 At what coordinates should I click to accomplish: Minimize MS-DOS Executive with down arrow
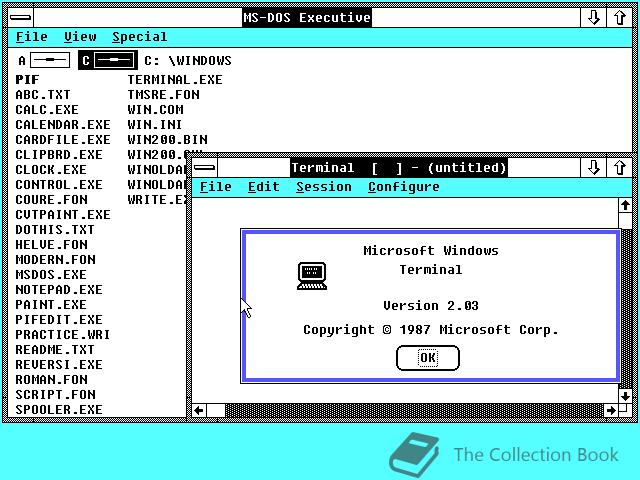[x=593, y=18]
